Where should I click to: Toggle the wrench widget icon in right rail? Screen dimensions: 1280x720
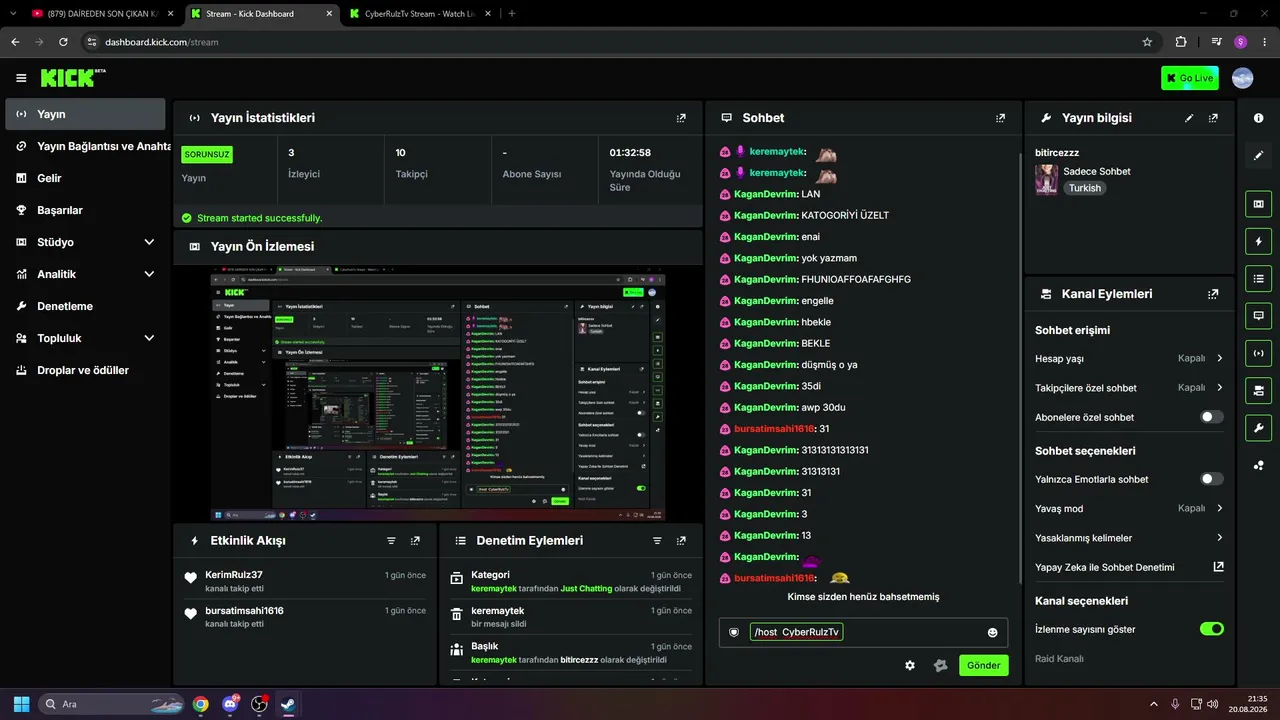pos(1258,427)
